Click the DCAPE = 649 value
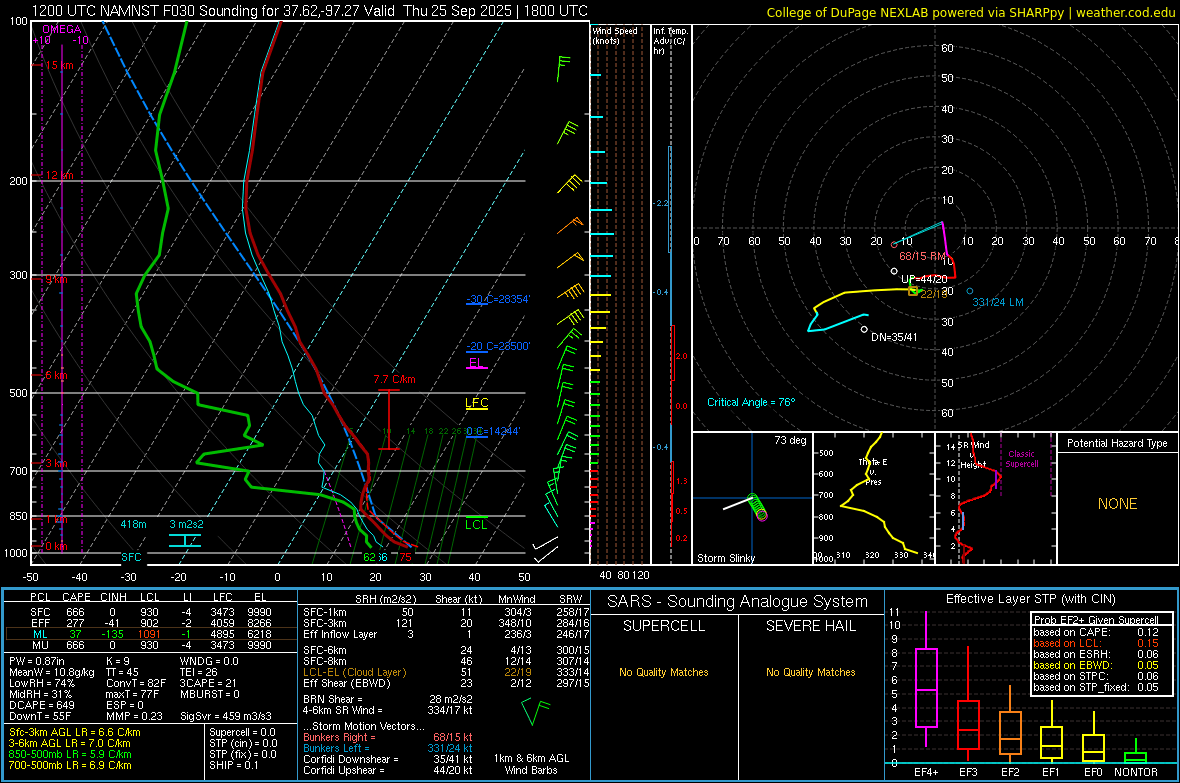The width and height of the screenshot is (1180, 783). (x=41, y=705)
